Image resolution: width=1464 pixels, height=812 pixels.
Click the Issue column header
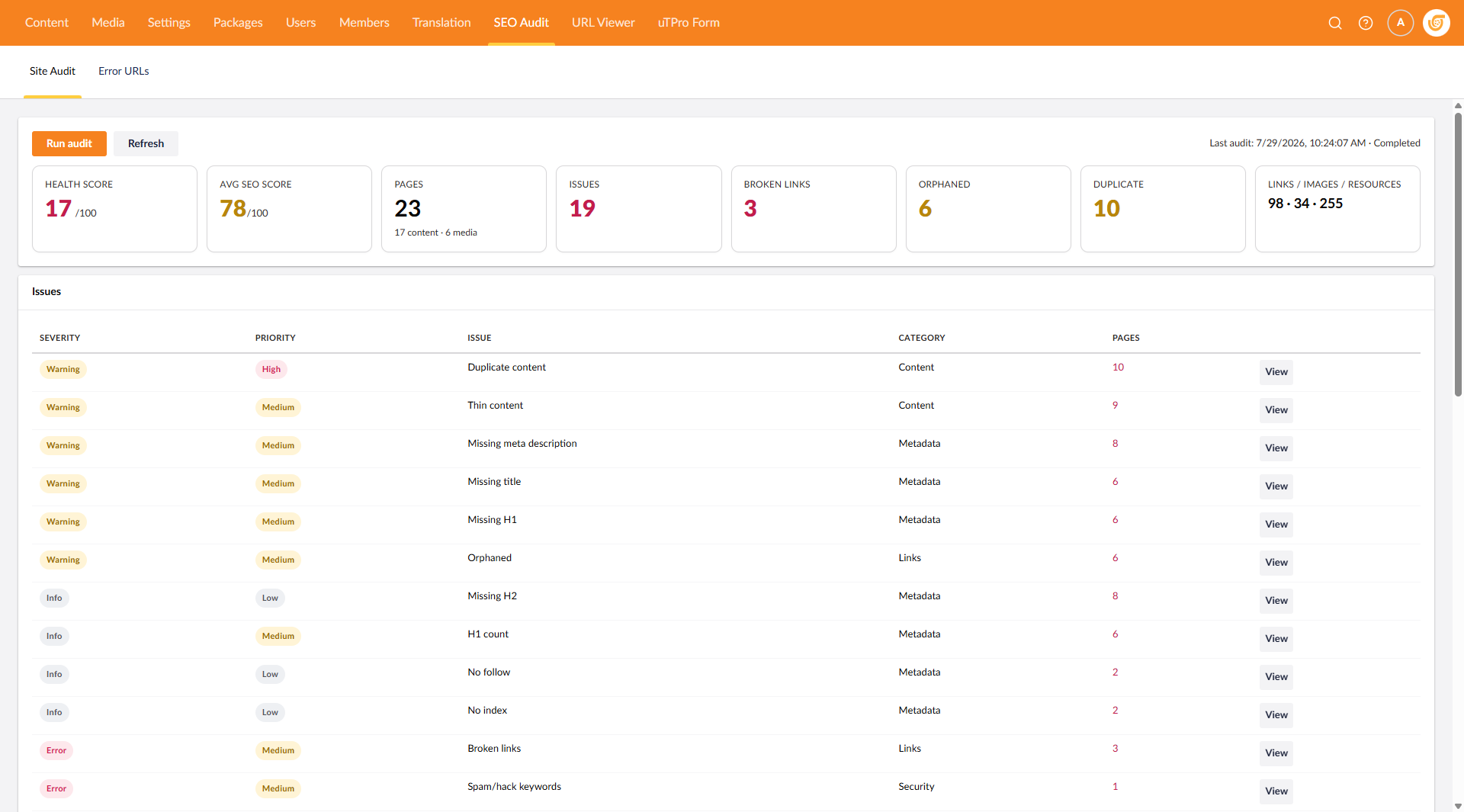click(x=480, y=338)
